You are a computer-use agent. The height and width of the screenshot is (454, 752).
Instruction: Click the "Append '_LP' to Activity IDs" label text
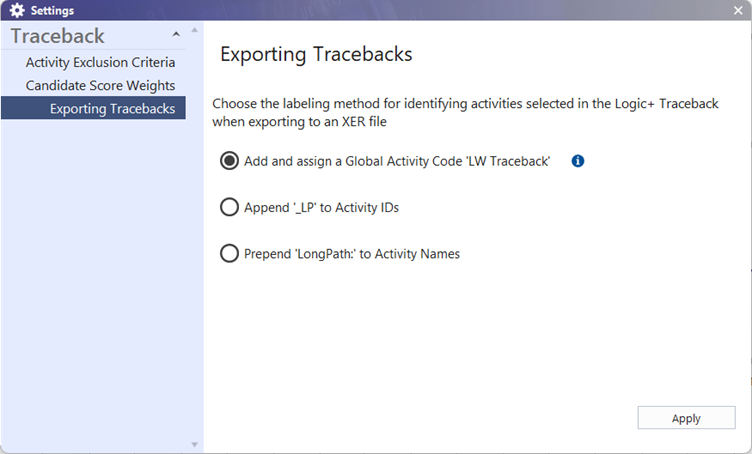coord(321,207)
